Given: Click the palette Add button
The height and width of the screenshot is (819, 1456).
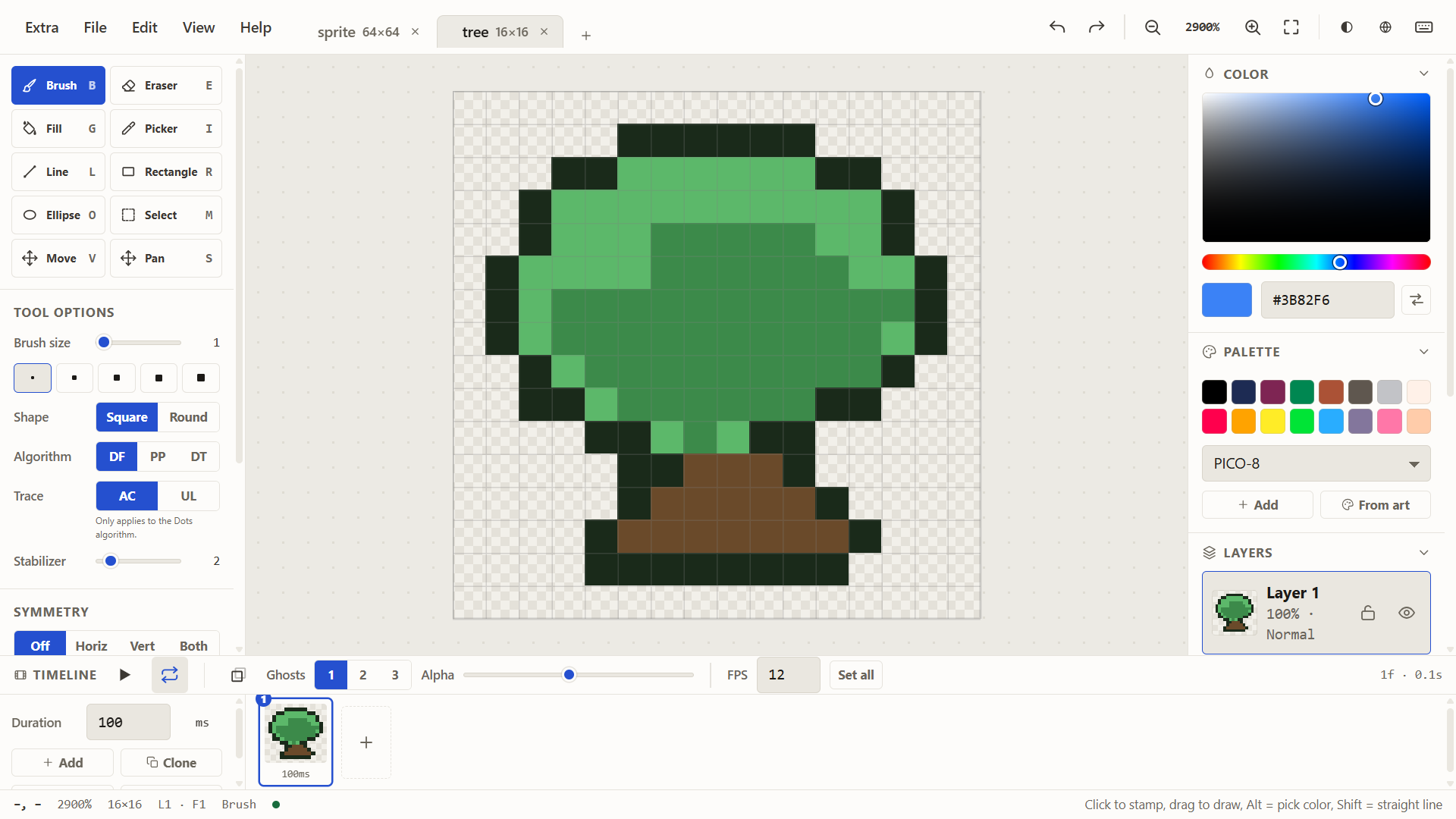Looking at the screenshot, I should 1257,505.
